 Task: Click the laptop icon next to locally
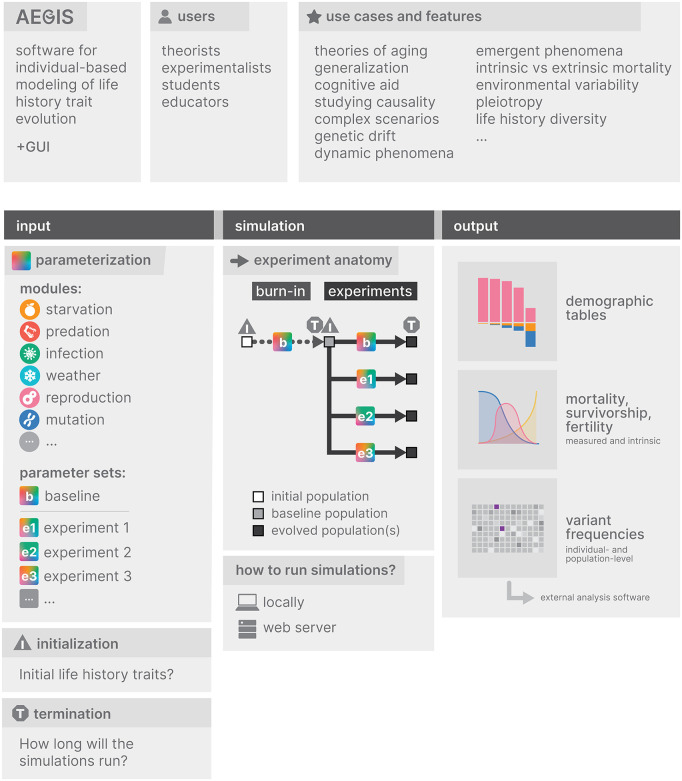247,602
